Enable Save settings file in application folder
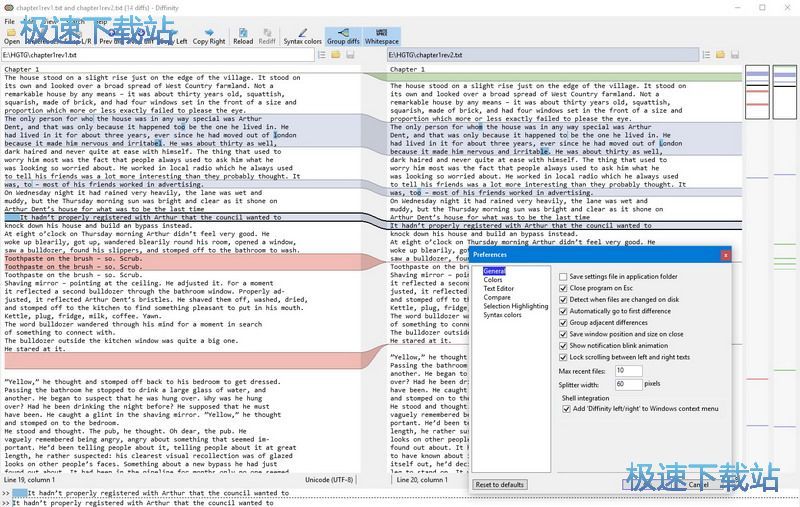This screenshot has width=800, height=507. click(x=564, y=277)
